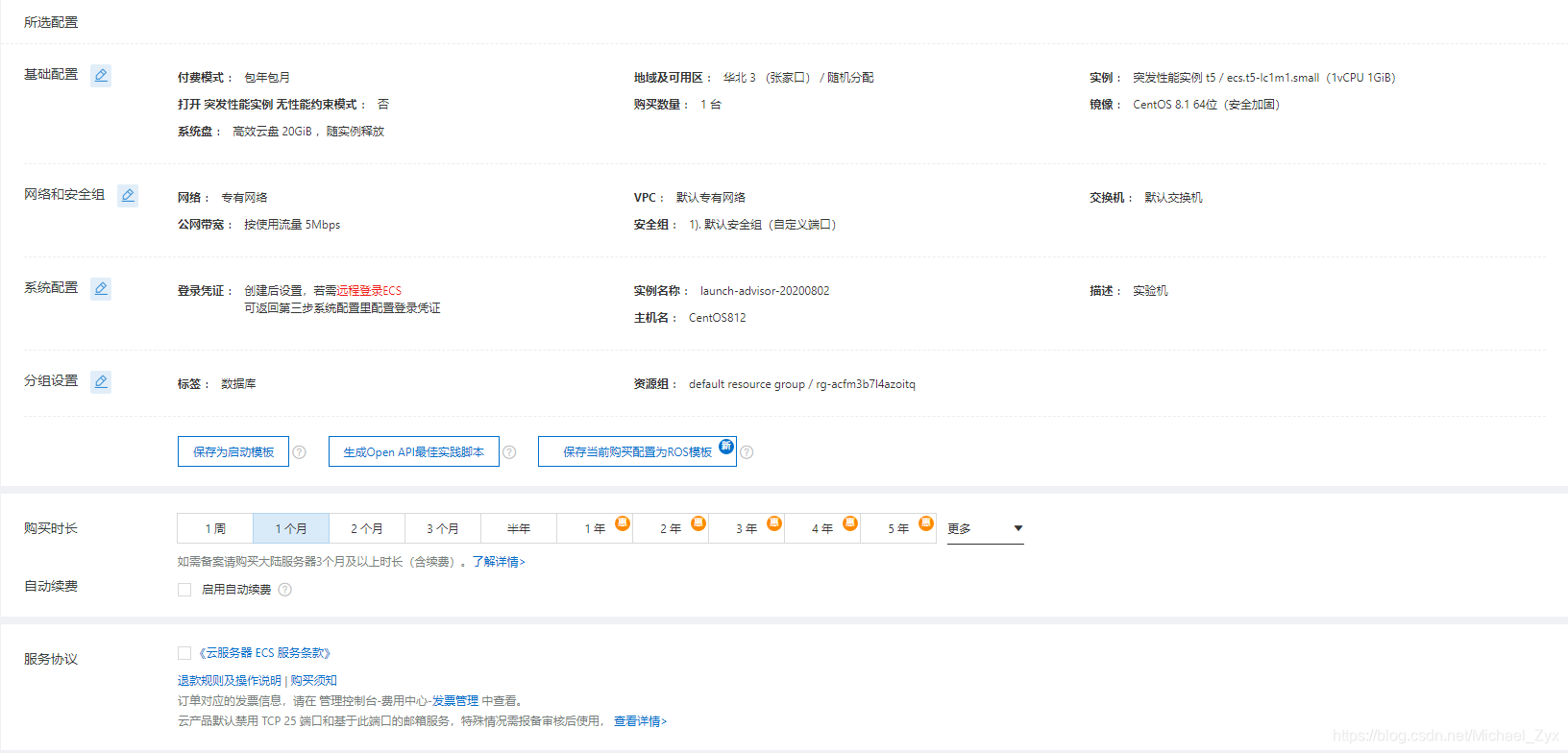Click the 生成Open API最佳实践脚本 button

coord(414,451)
